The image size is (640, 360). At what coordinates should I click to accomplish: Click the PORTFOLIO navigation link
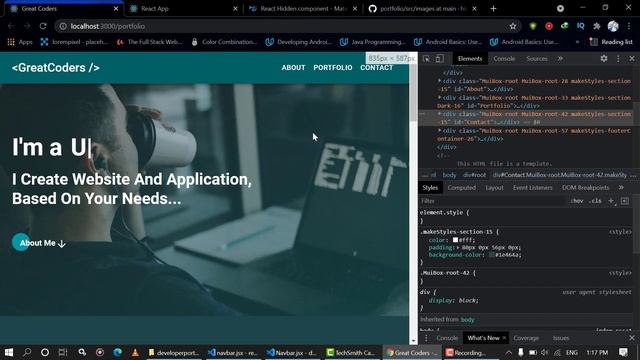pyautogui.click(x=333, y=68)
